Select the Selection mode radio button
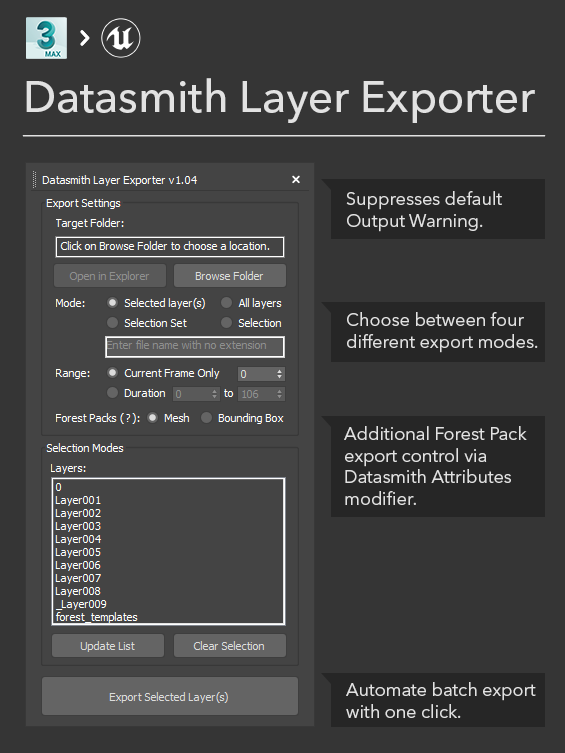The width and height of the screenshot is (565, 753). coord(227,323)
